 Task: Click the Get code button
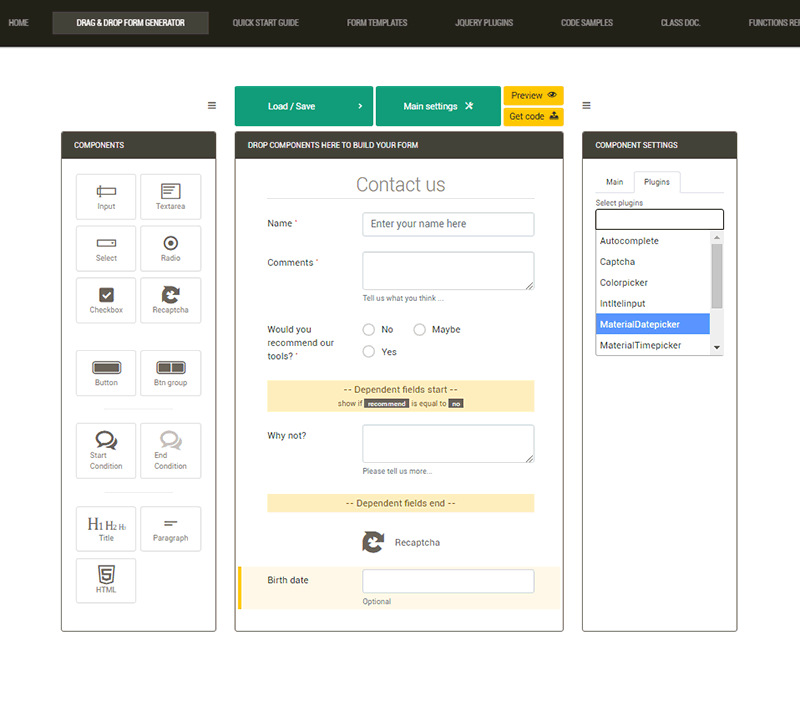(x=533, y=116)
